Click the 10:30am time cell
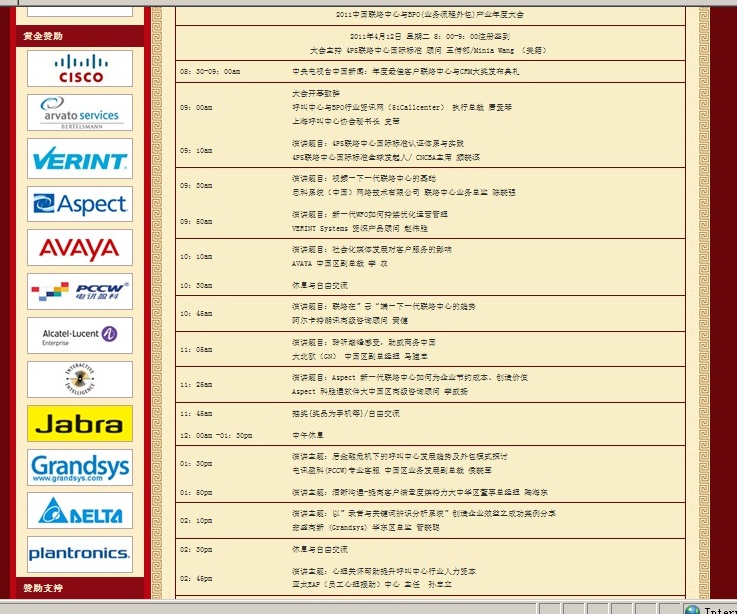The image size is (737, 614). (x=196, y=285)
